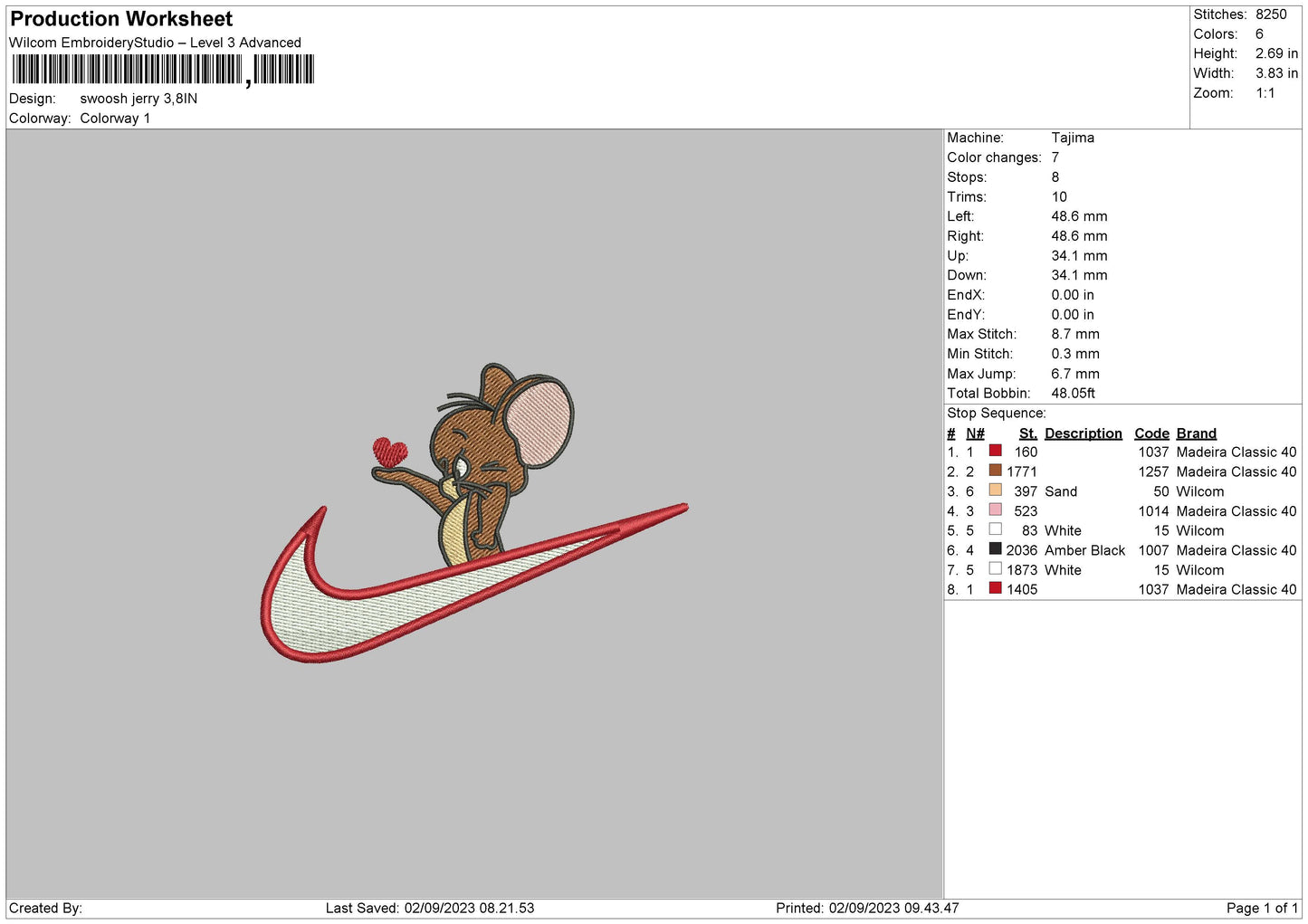Viewport: 1308px width, 924px height.
Task: Click the Amber Black color swatch
Action: 995,549
